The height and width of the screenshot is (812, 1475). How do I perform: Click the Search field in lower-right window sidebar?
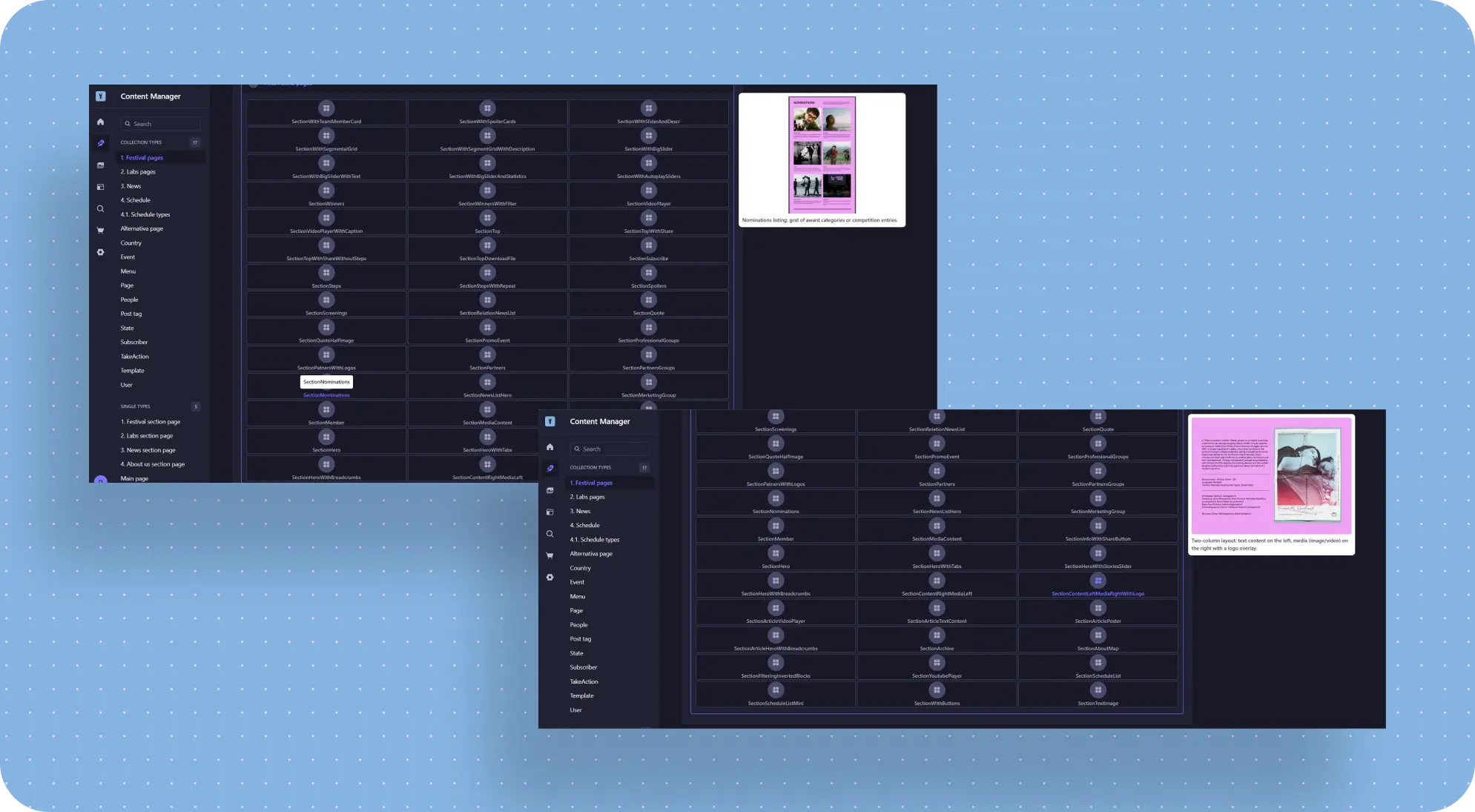point(610,449)
